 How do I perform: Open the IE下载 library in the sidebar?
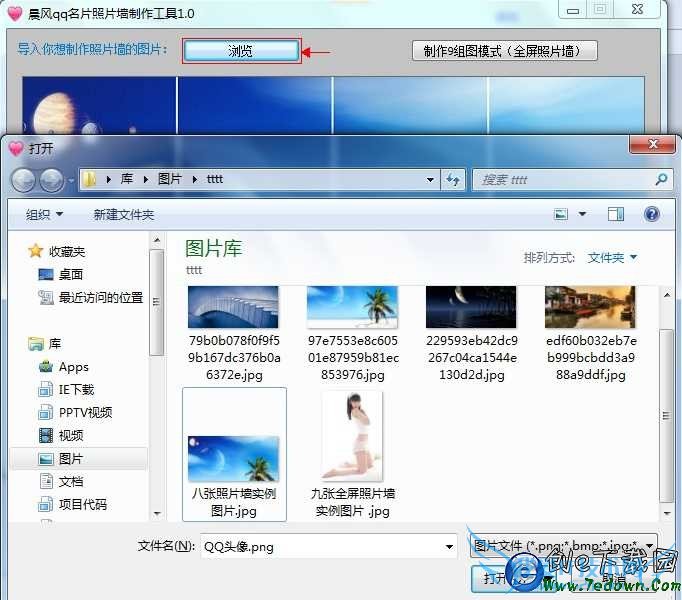point(77,390)
